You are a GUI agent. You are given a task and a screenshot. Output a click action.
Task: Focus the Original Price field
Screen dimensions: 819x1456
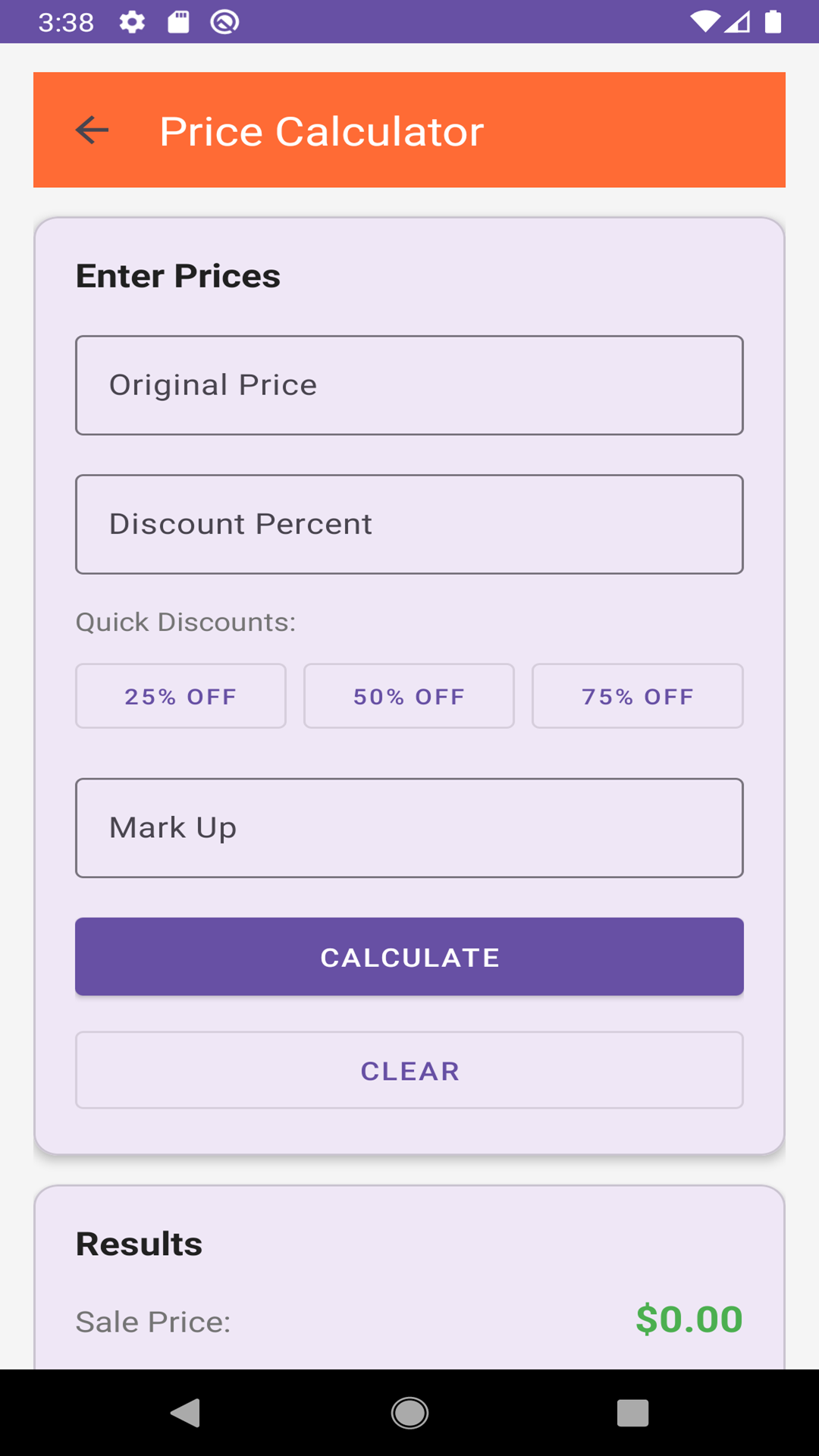click(x=409, y=385)
